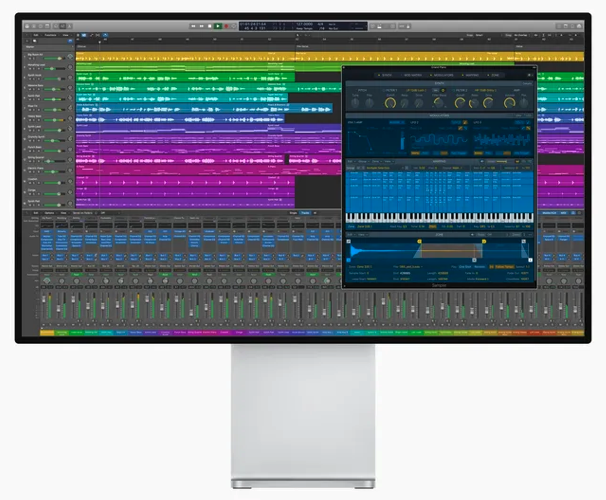Select One Shot playback mode

465,267
